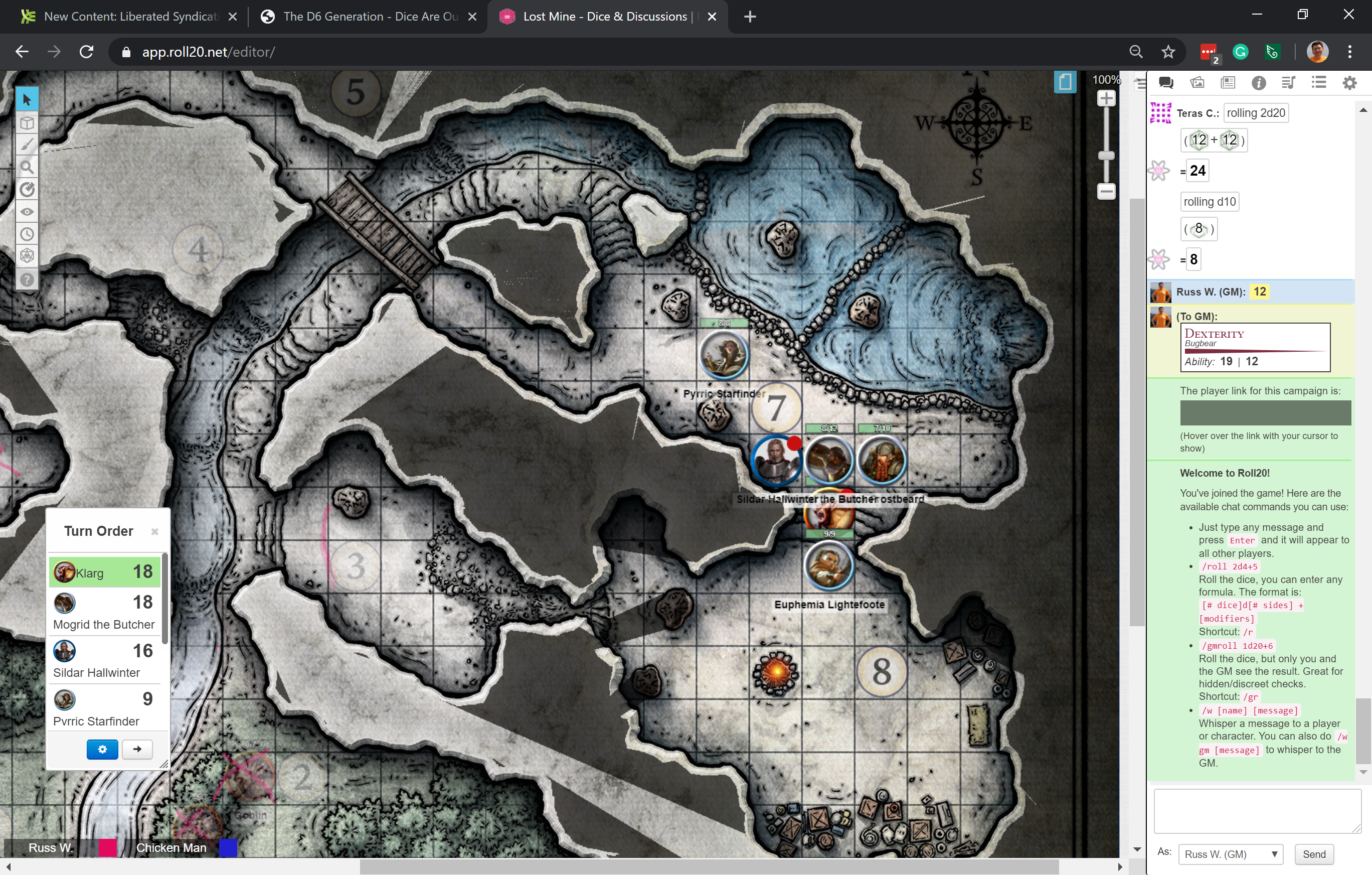Viewport: 1372px width, 875px height.
Task: Close the Turn Order panel
Action: tap(154, 532)
